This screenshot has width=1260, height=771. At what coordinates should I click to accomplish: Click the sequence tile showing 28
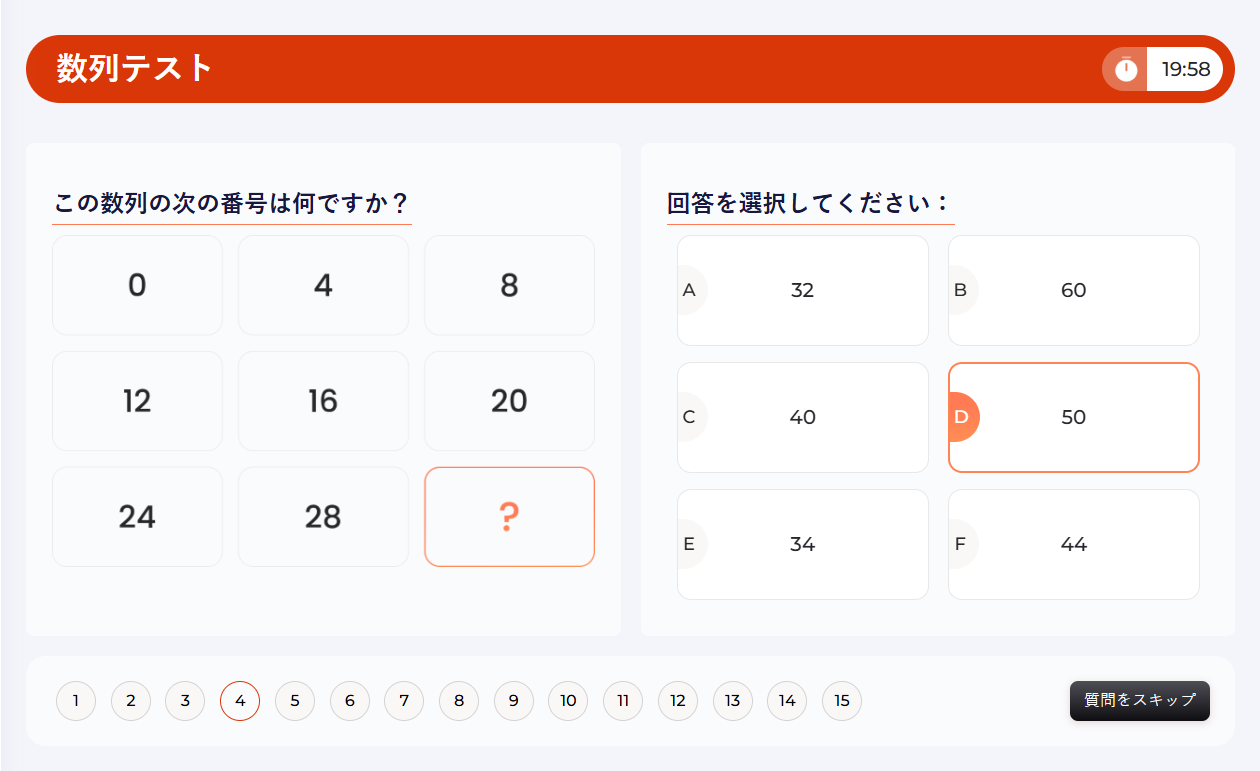point(323,517)
